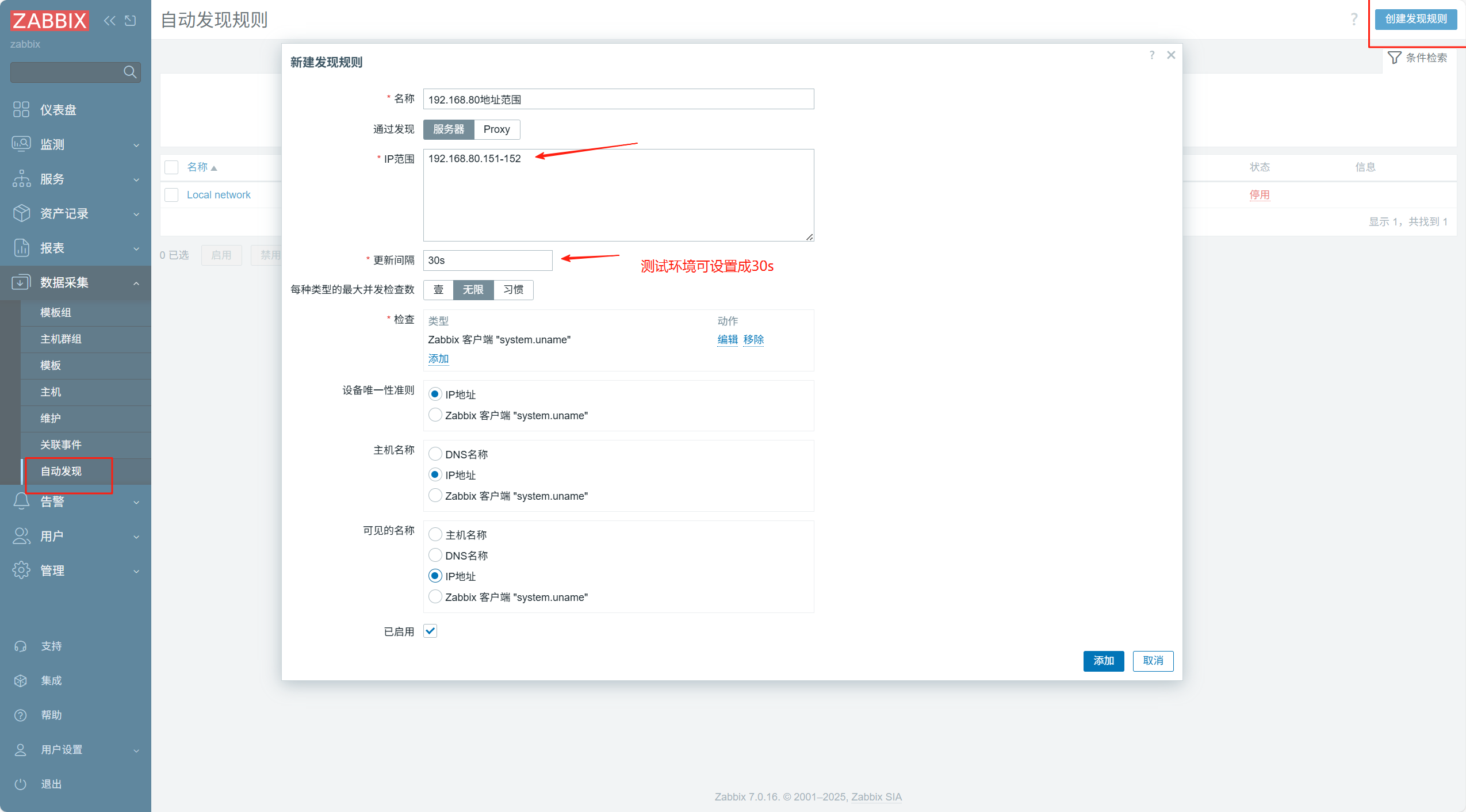The width and height of the screenshot is (1466, 812).
Task: Click the sidebar search magnifier icon
Action: tap(131, 72)
